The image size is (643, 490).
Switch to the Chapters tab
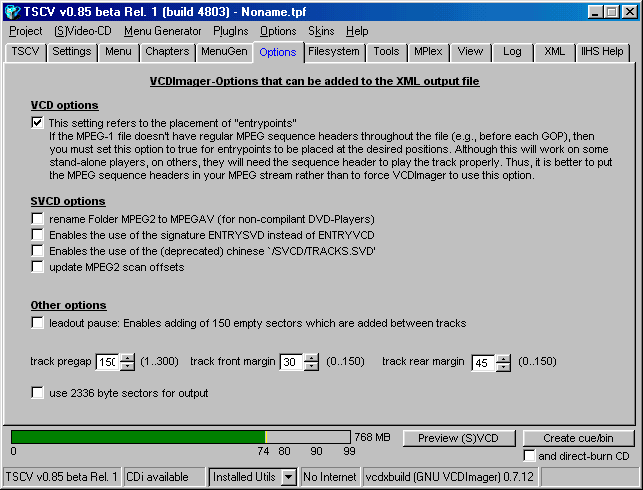tap(166, 52)
